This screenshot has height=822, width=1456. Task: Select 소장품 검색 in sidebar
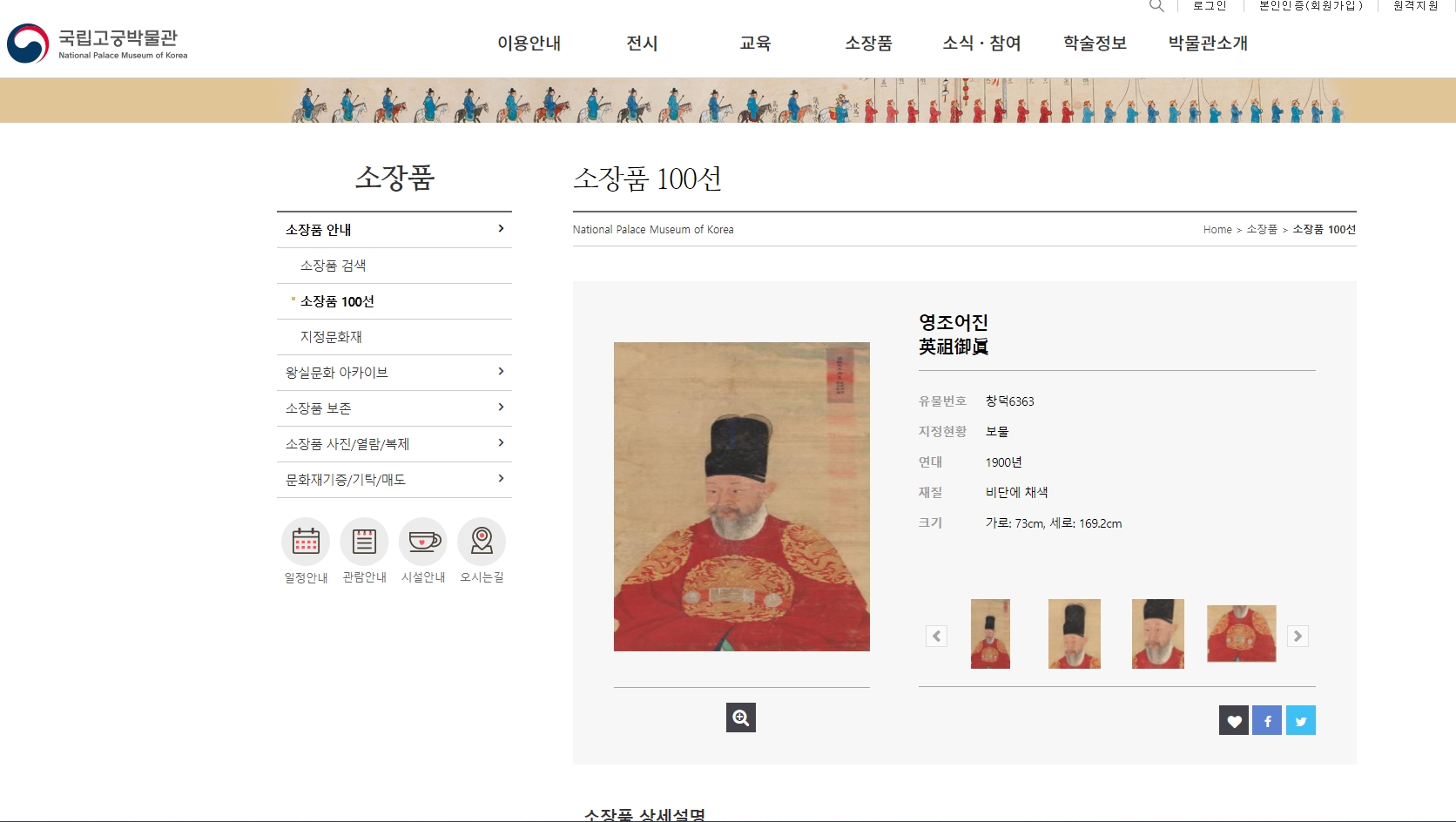[x=333, y=266]
